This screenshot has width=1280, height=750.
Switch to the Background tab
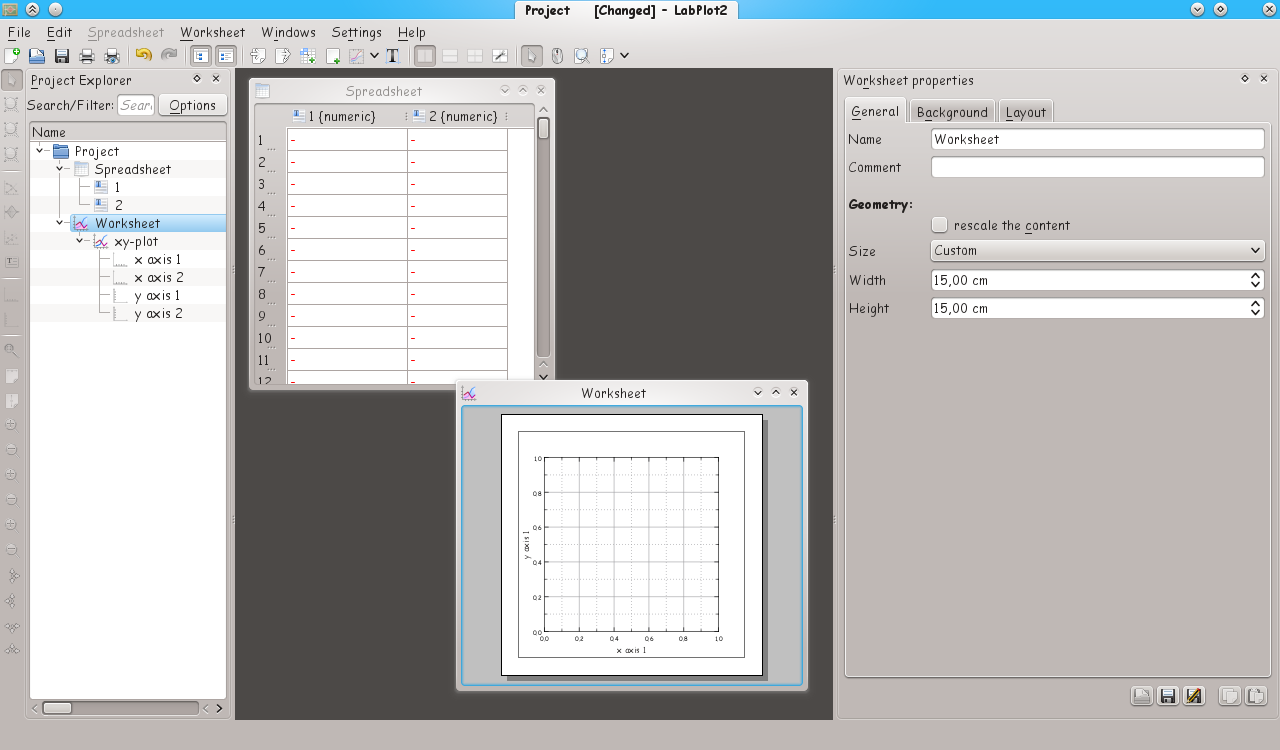point(951,112)
